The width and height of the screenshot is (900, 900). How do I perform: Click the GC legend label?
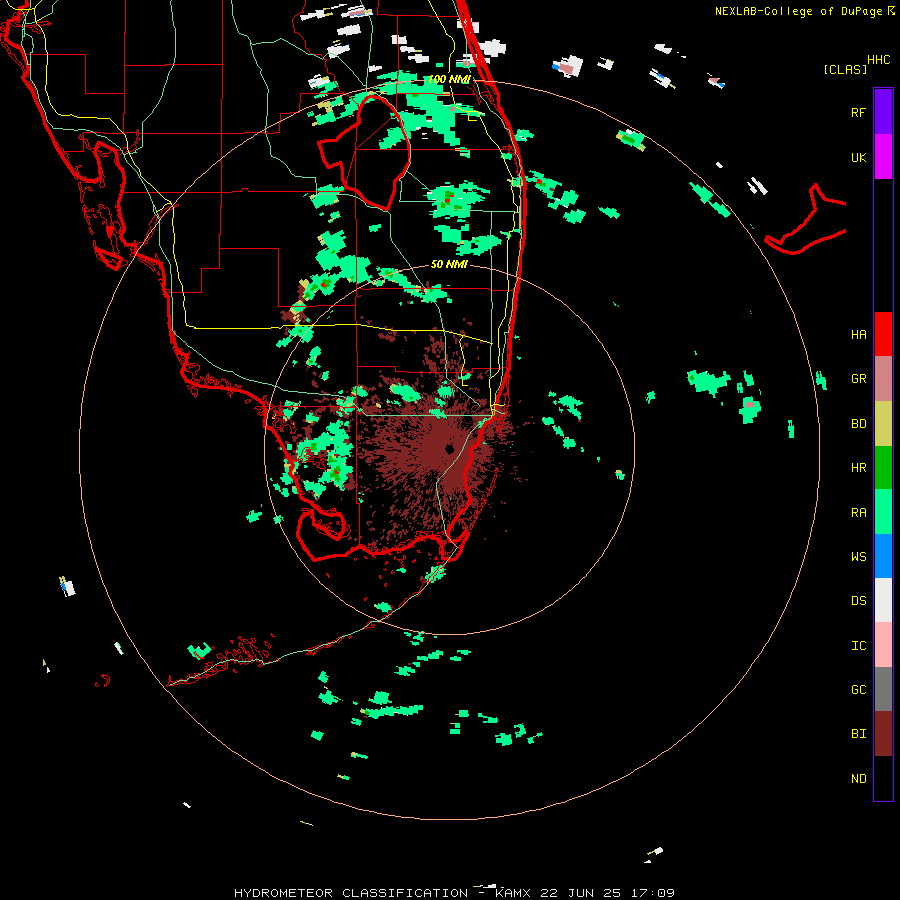[858, 690]
